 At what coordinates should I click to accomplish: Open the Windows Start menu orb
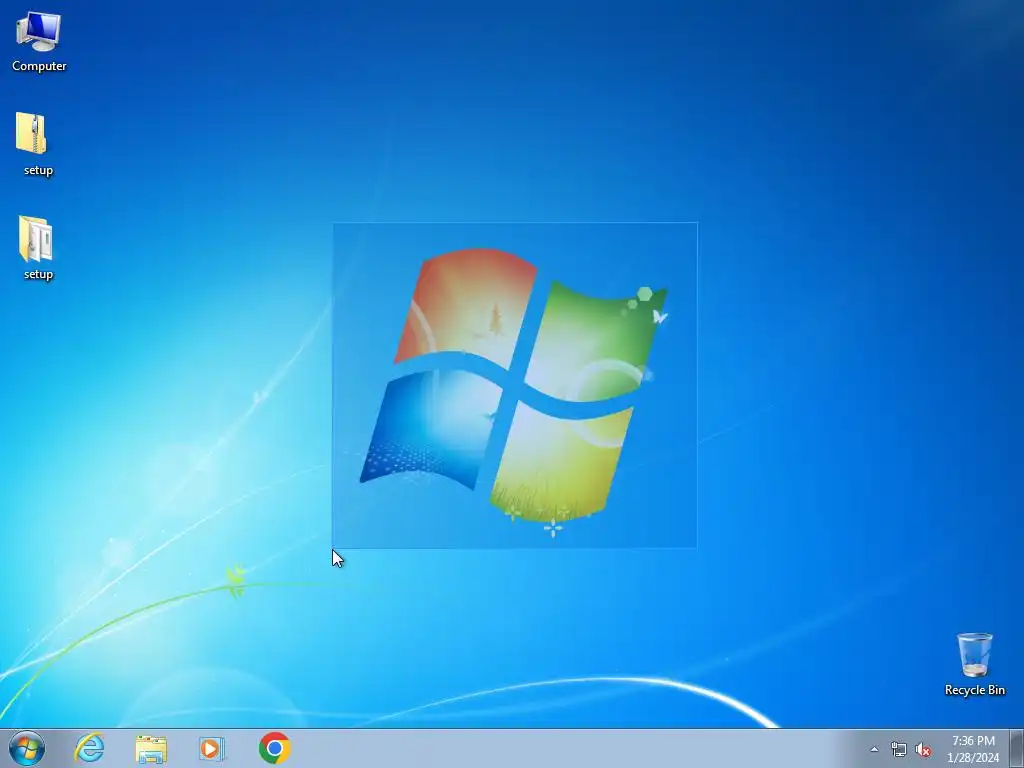[x=27, y=748]
